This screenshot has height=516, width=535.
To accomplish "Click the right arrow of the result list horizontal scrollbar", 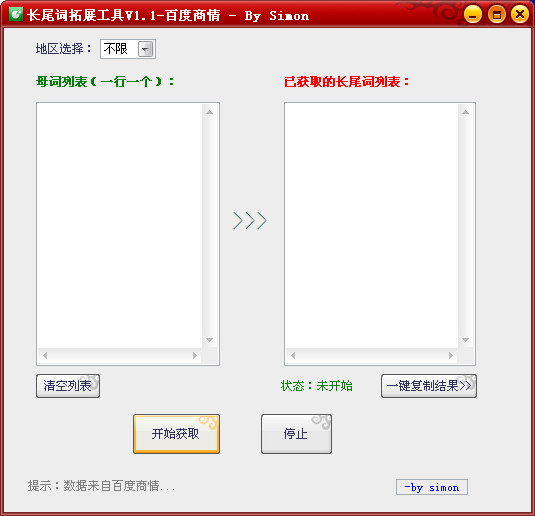I will 451,356.
